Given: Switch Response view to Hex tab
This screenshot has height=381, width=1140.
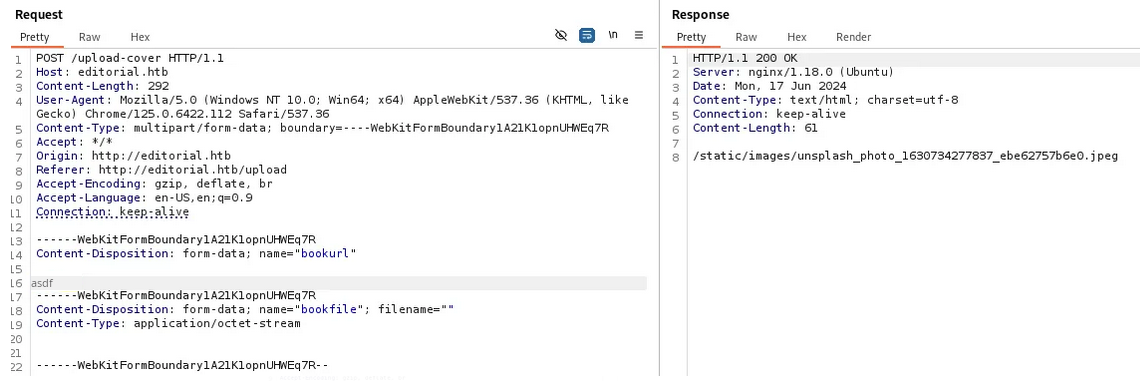Looking at the screenshot, I should 797,37.
